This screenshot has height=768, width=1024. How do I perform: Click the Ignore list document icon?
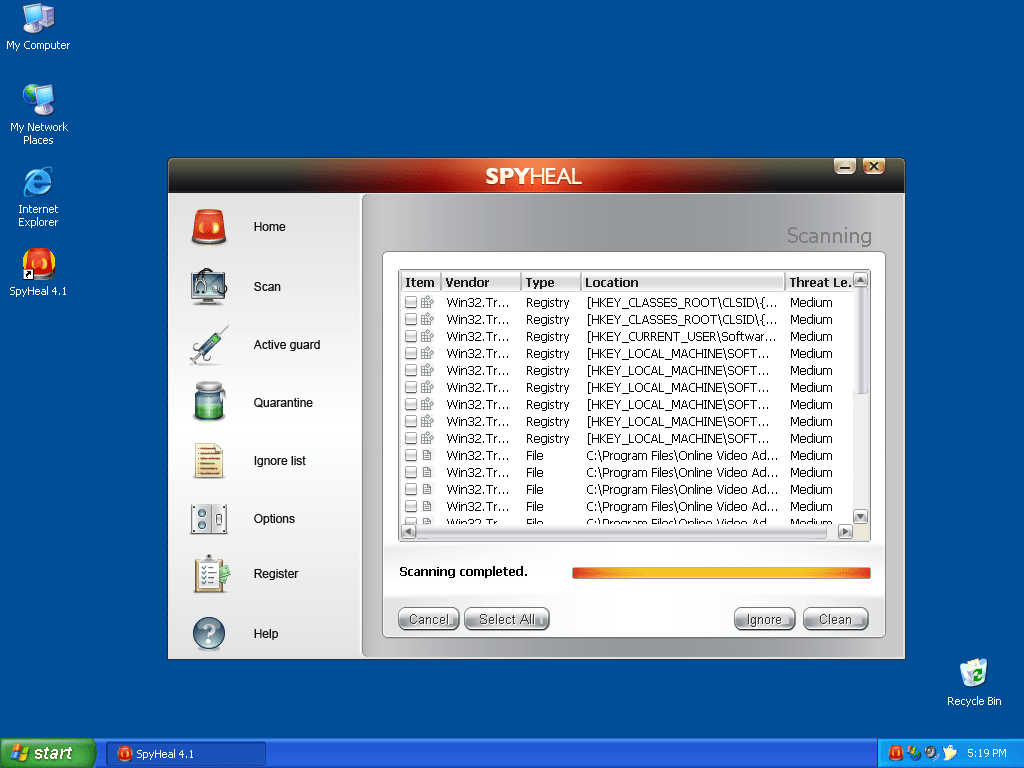[209, 461]
